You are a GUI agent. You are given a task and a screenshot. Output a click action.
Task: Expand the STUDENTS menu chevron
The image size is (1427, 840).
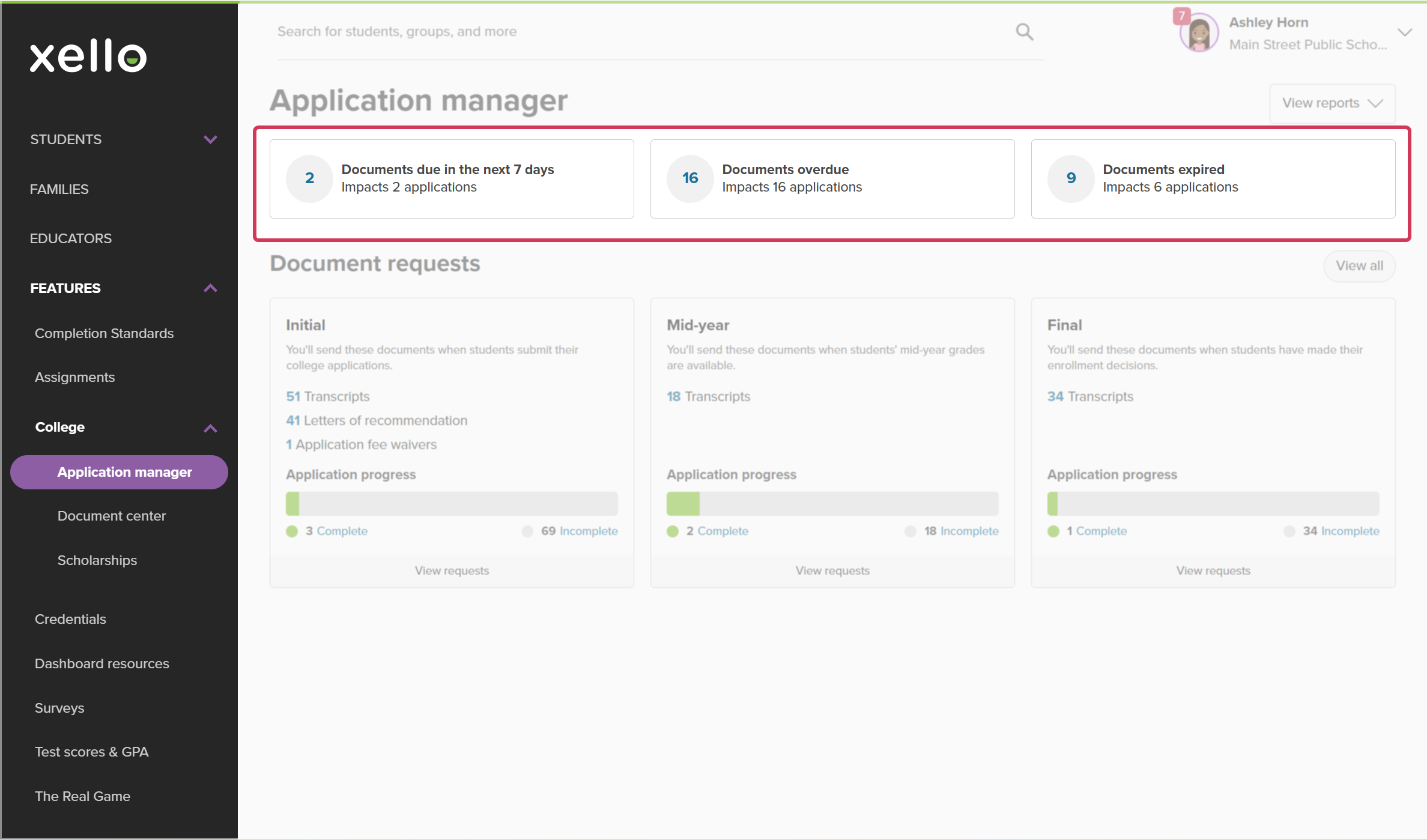(210, 139)
